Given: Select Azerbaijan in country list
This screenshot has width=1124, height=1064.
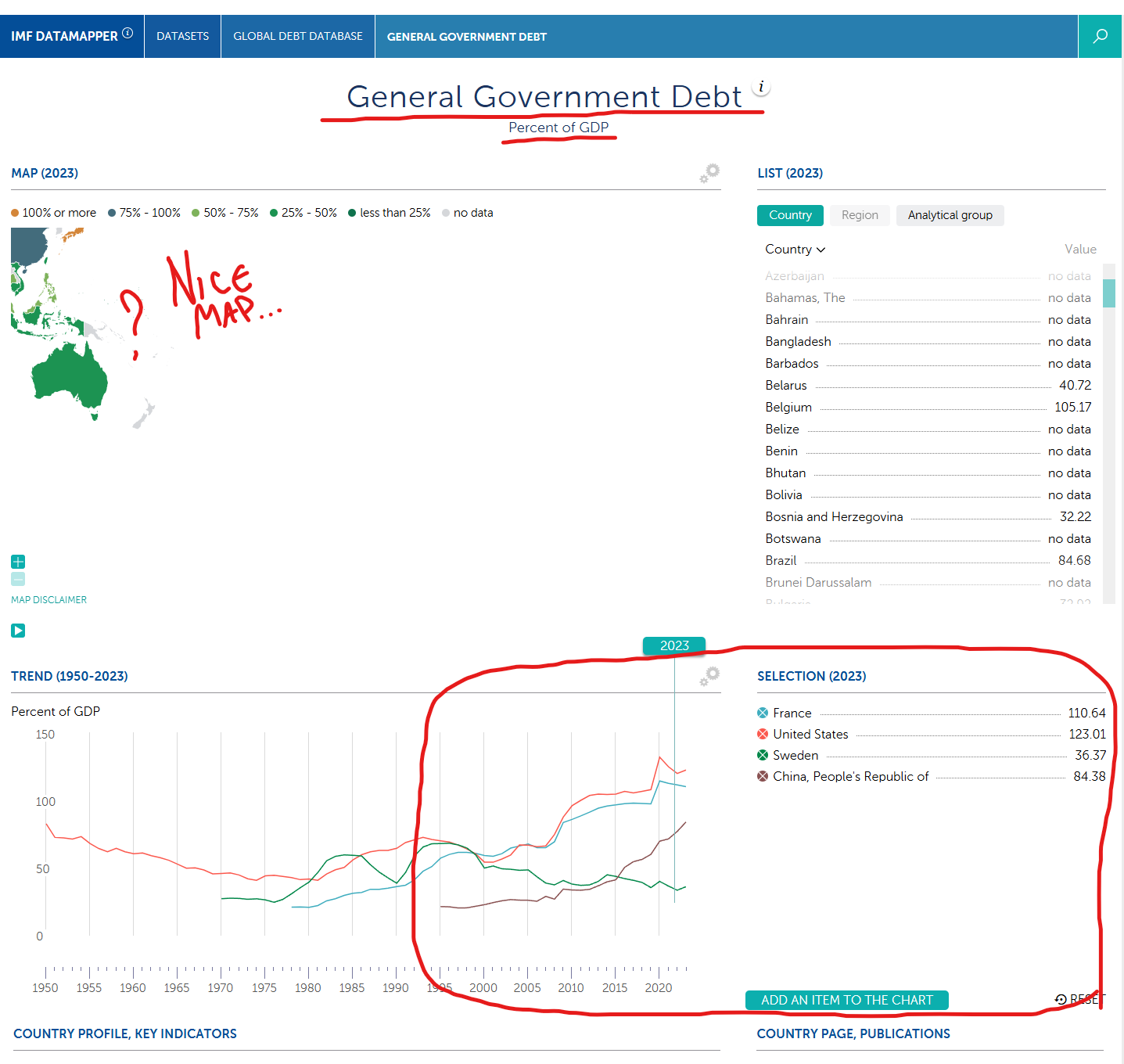Looking at the screenshot, I should [928, 275].
